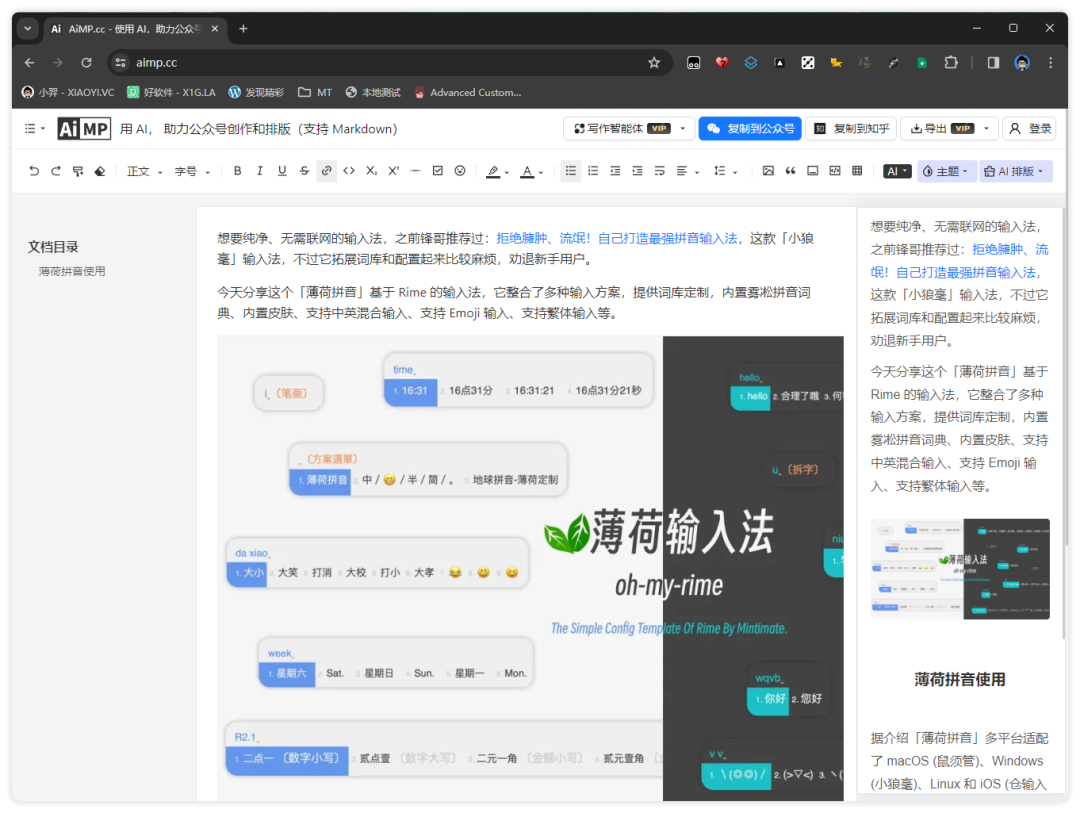Insert an image using the picture icon
Viewport: 1080px width, 813px height.
[x=768, y=171]
